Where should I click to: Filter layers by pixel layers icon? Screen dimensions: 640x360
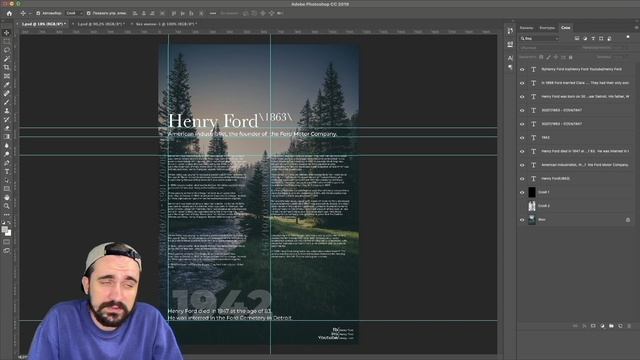tap(577, 38)
